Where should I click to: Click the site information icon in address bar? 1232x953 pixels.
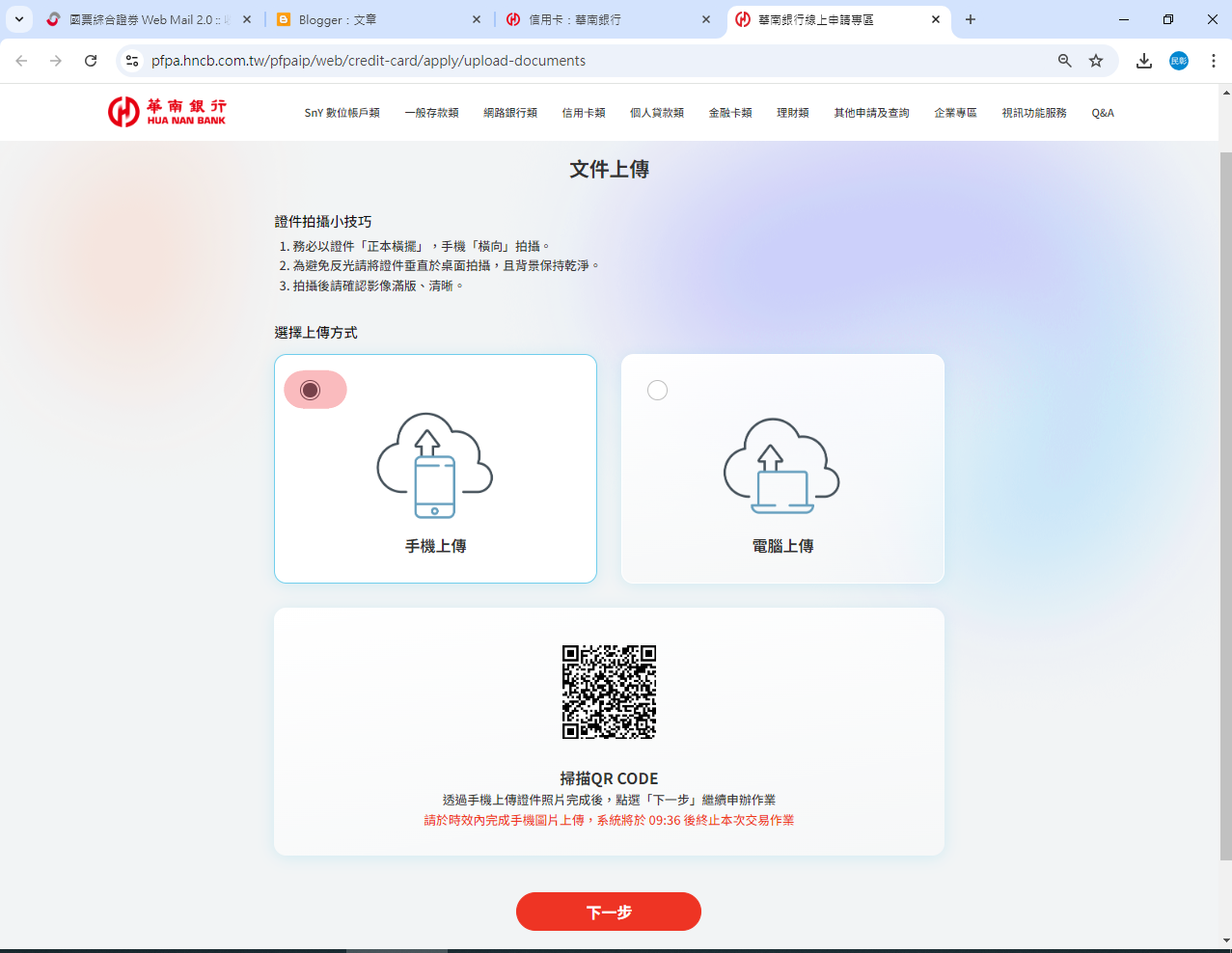(x=132, y=61)
